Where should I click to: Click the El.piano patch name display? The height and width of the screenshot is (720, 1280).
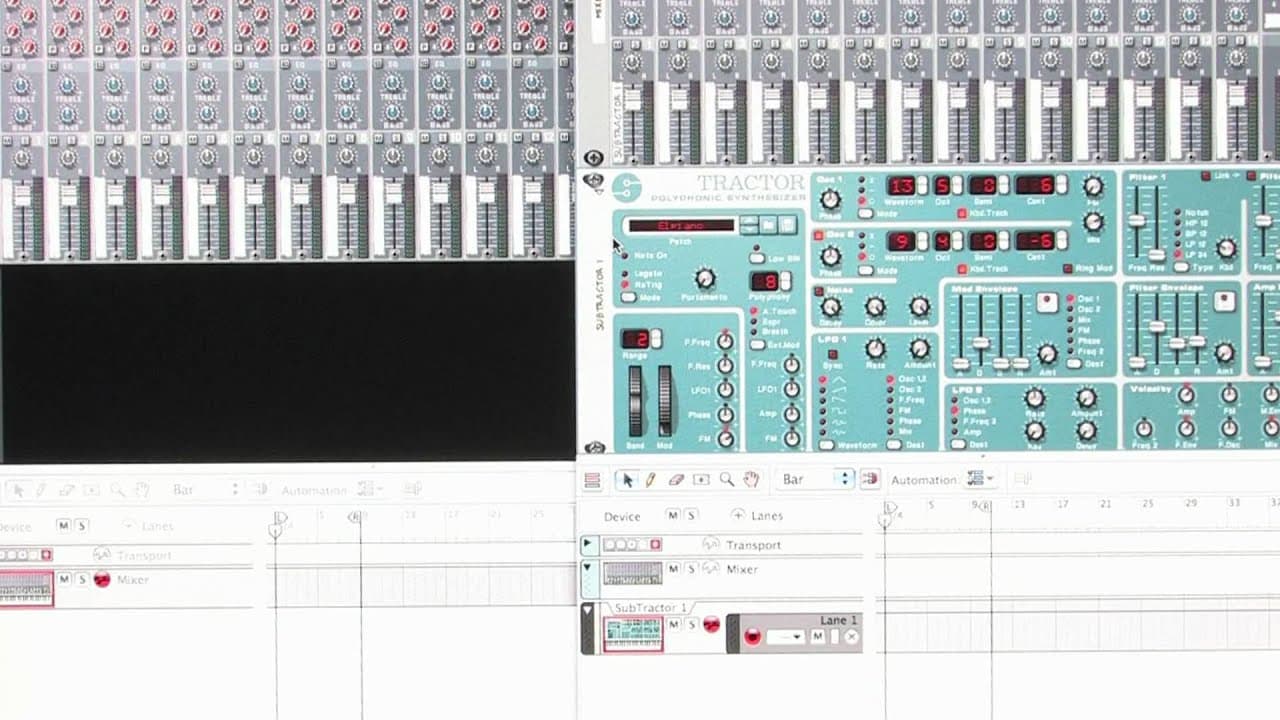pos(680,226)
